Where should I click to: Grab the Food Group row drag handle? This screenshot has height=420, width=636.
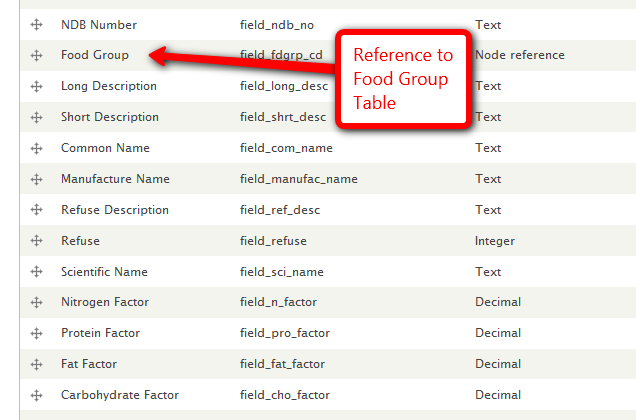click(x=37, y=55)
